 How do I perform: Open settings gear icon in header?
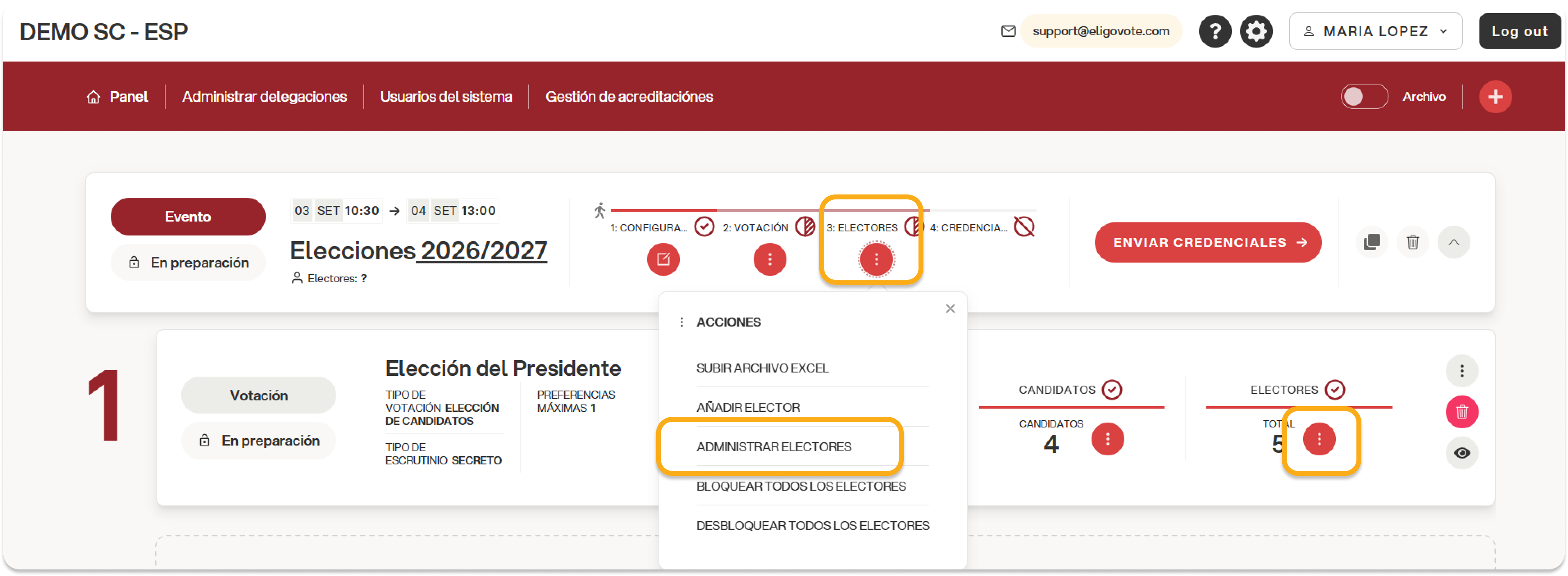pos(1256,31)
